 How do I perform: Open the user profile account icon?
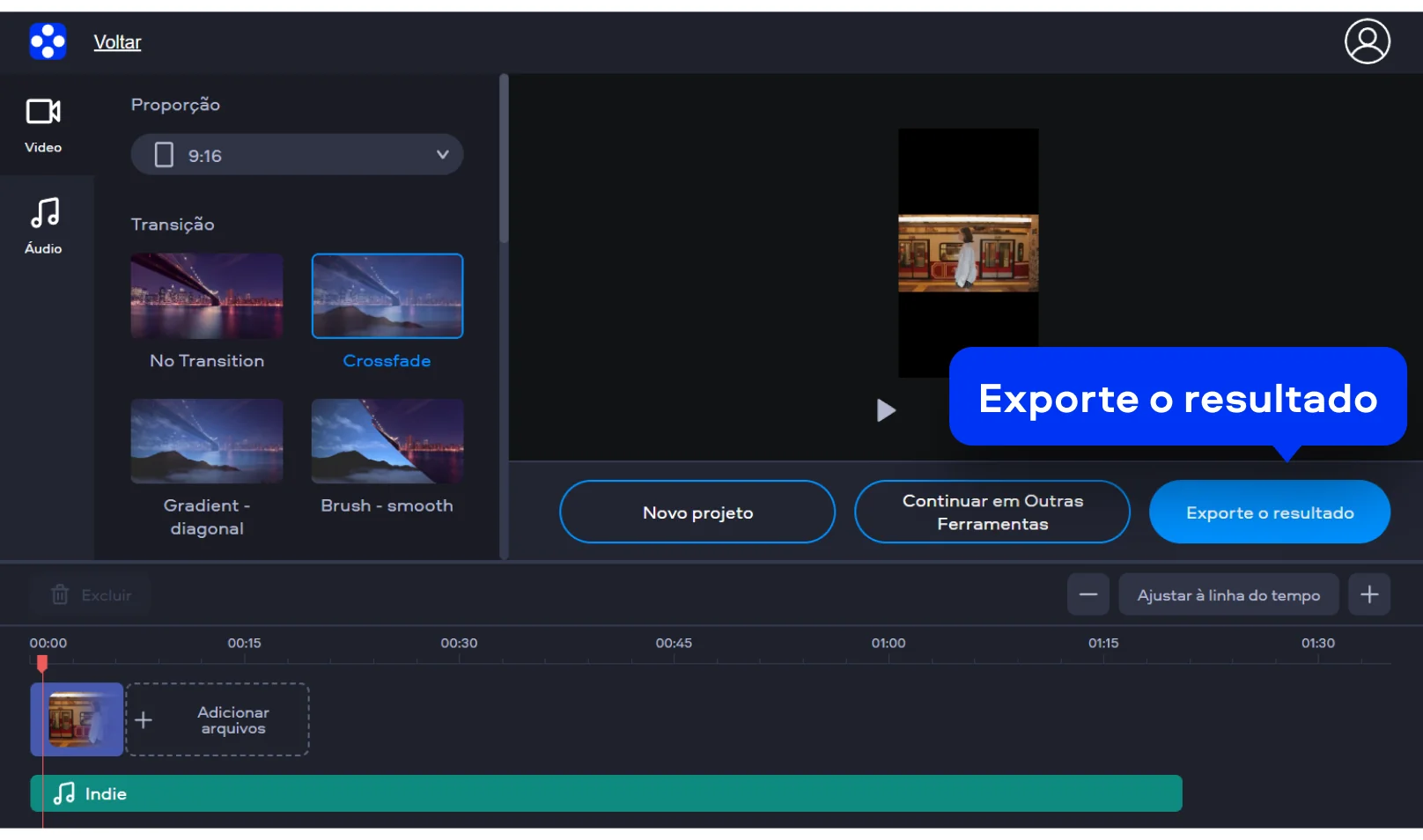[1367, 41]
